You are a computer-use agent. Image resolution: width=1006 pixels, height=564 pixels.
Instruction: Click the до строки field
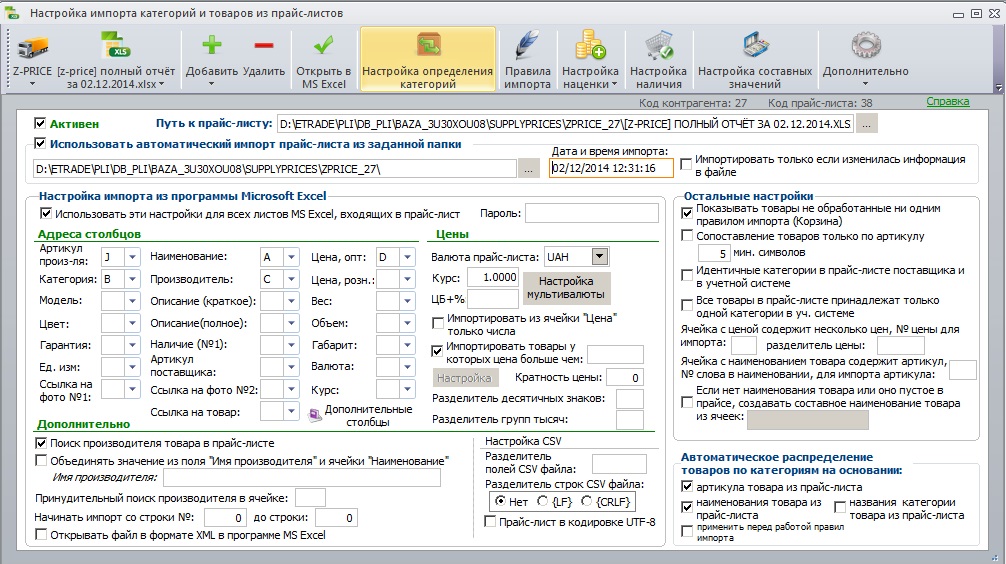pos(337,517)
